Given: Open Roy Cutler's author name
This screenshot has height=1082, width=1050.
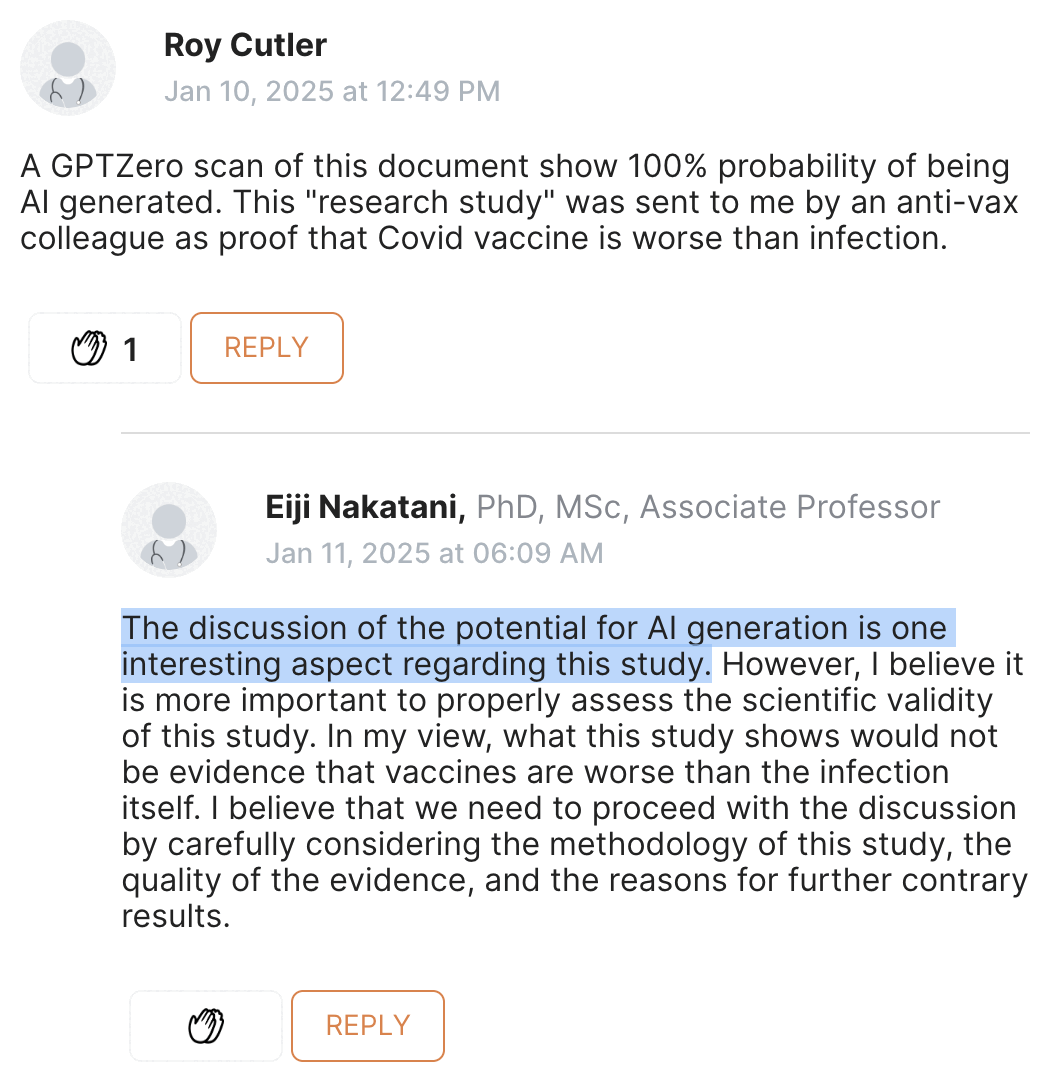Looking at the screenshot, I should click(x=245, y=45).
